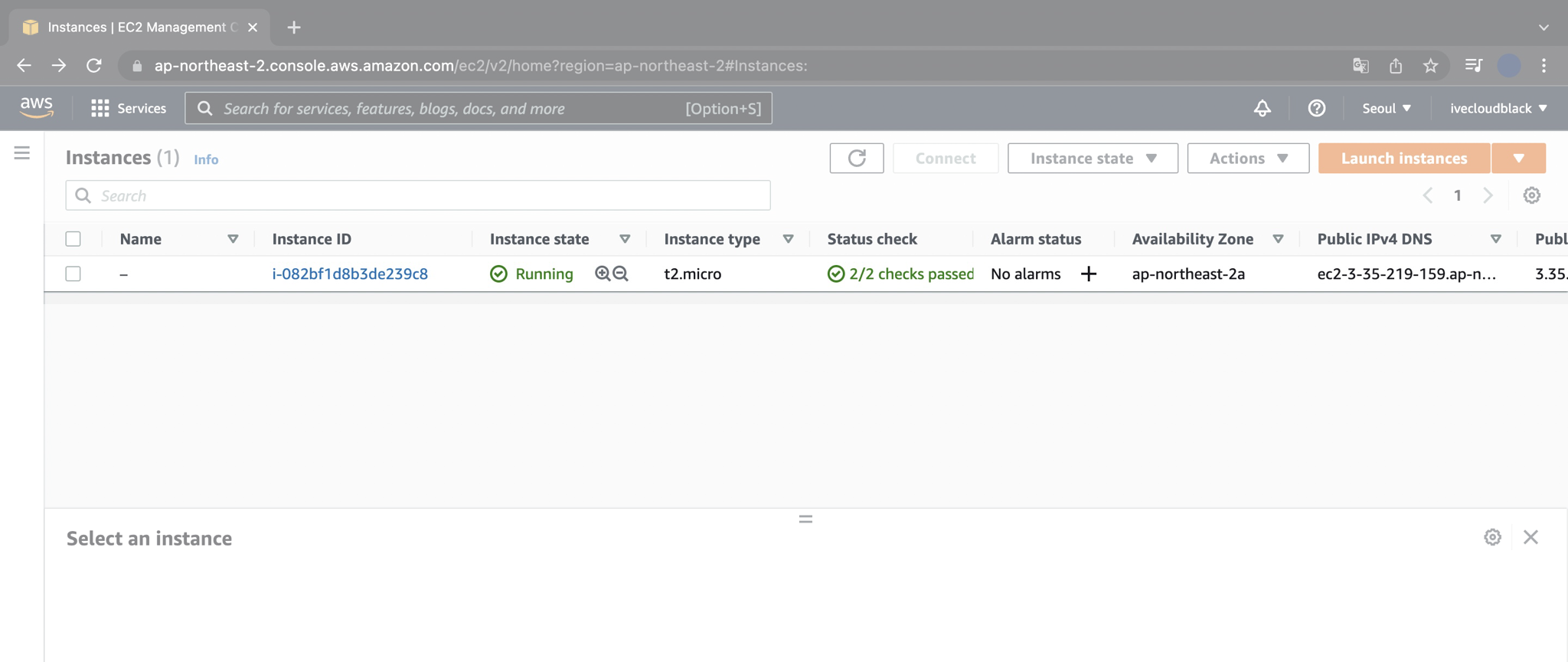
Task: Click the Info link beside Instances
Action: pyautogui.click(x=206, y=159)
